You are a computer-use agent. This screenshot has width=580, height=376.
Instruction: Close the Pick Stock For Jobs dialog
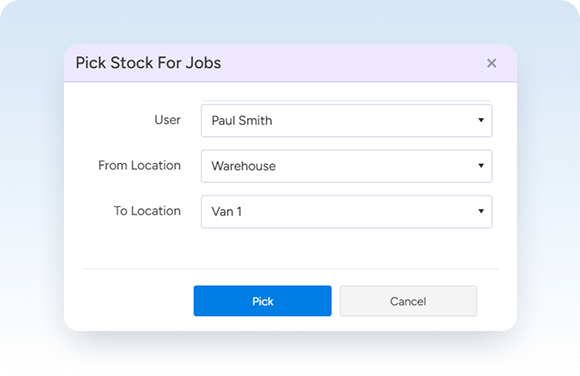click(491, 63)
